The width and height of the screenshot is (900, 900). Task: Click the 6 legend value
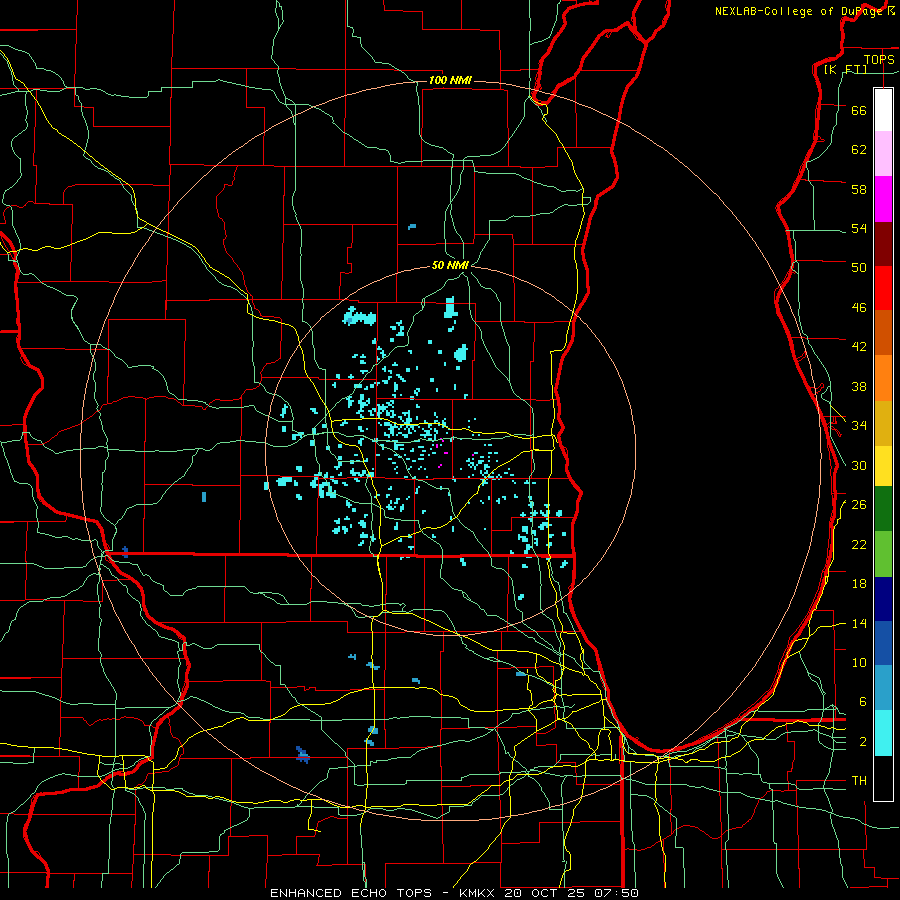[863, 702]
